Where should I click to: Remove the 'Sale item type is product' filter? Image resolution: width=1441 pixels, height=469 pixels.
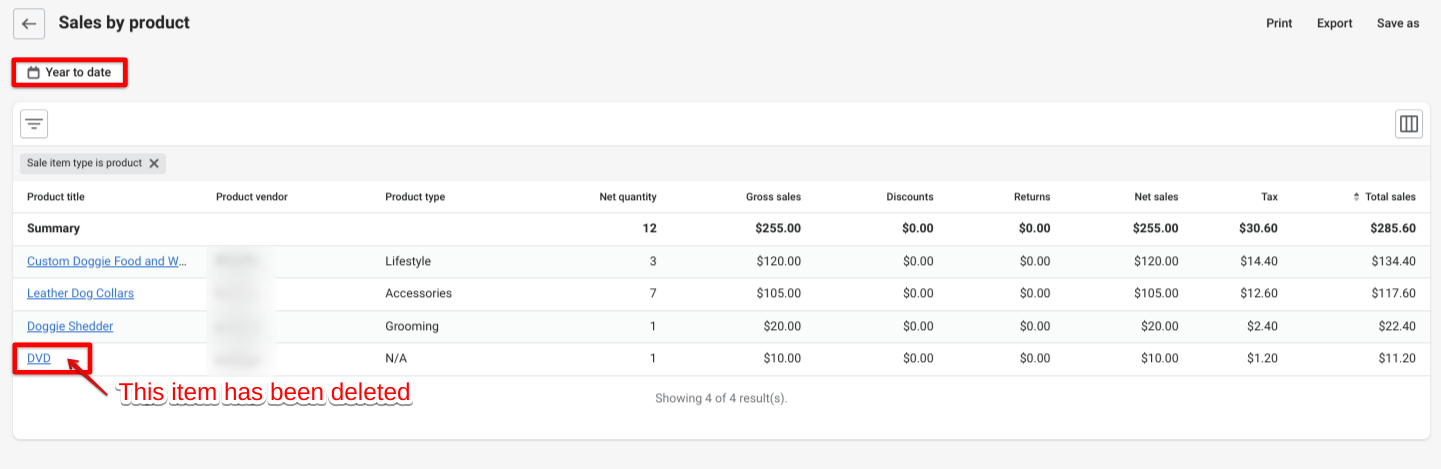[154, 163]
